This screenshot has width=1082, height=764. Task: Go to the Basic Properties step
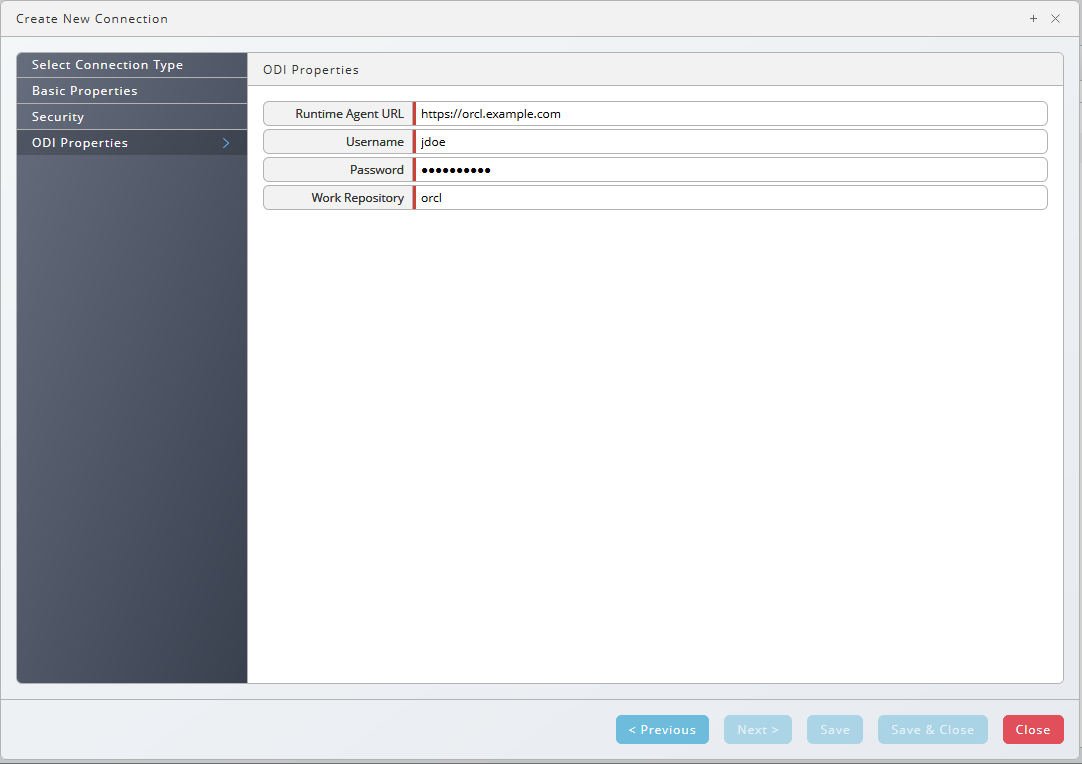[132, 91]
